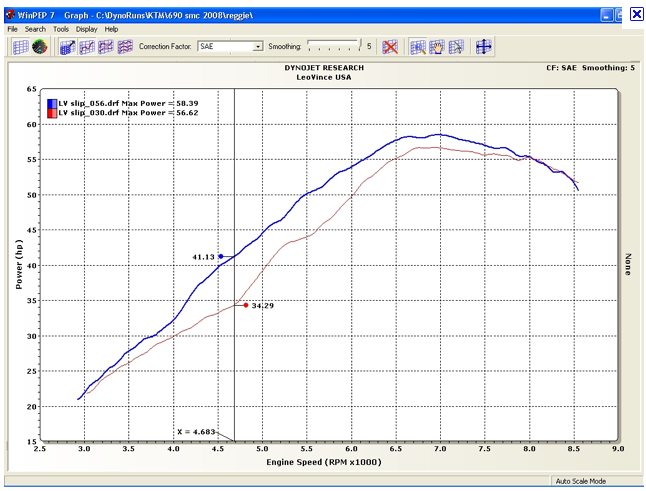Click the blue legend swatch for slip_056
Screen dimensions: 646x491
tap(52, 103)
